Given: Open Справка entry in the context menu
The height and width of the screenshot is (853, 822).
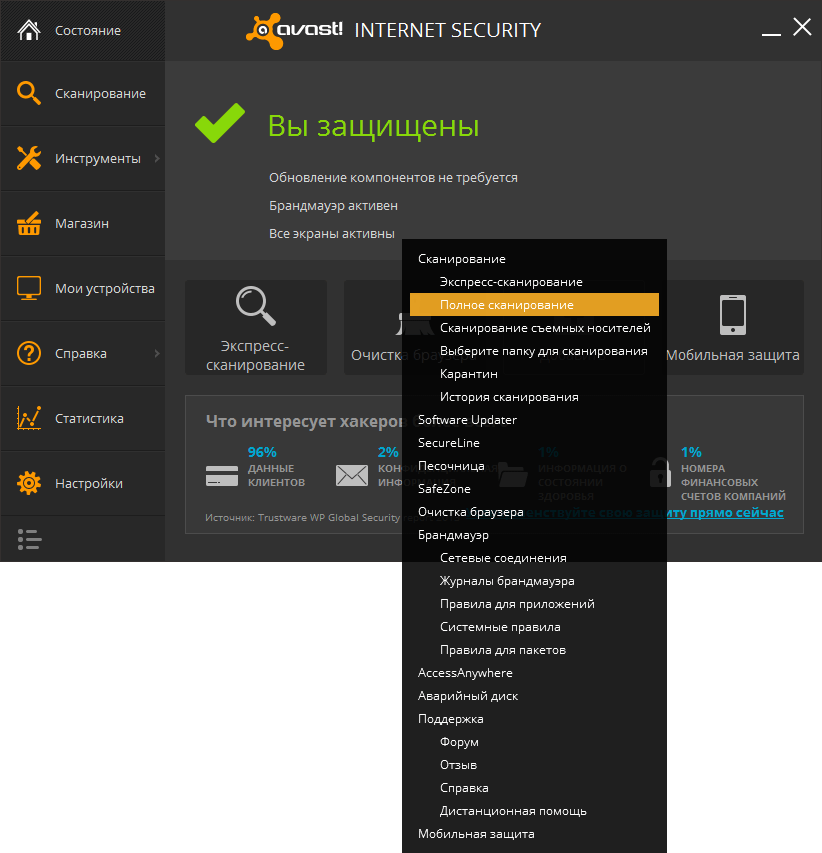Looking at the screenshot, I should (x=534, y=788).
